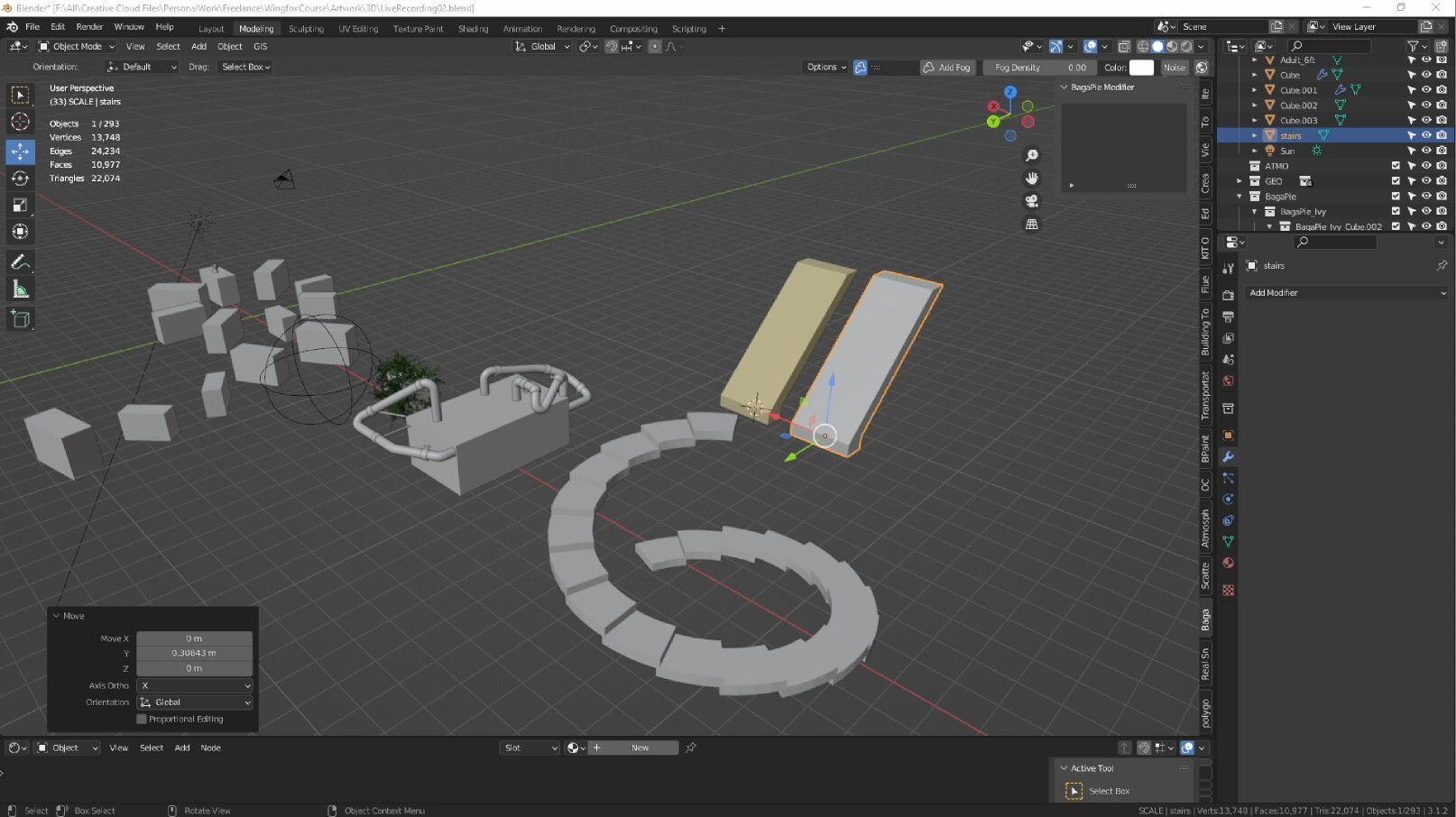The width and height of the screenshot is (1456, 817).
Task: Choose the Add Cube tool
Action: click(x=20, y=318)
